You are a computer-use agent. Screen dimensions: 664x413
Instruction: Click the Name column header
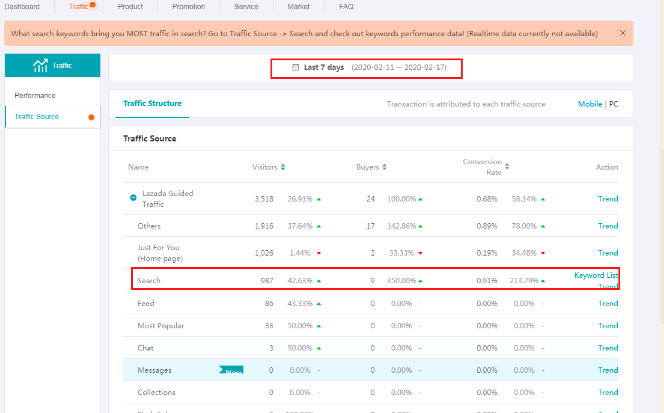coord(138,167)
